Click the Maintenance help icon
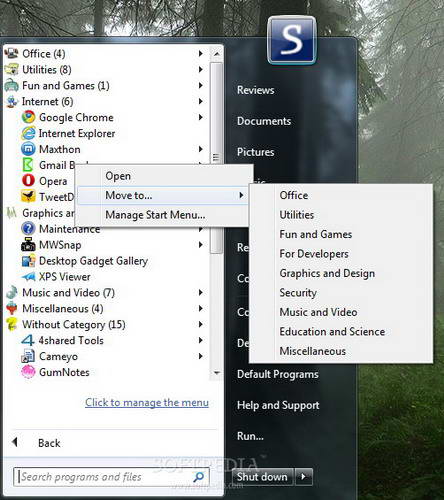444x500 pixels. 28,229
